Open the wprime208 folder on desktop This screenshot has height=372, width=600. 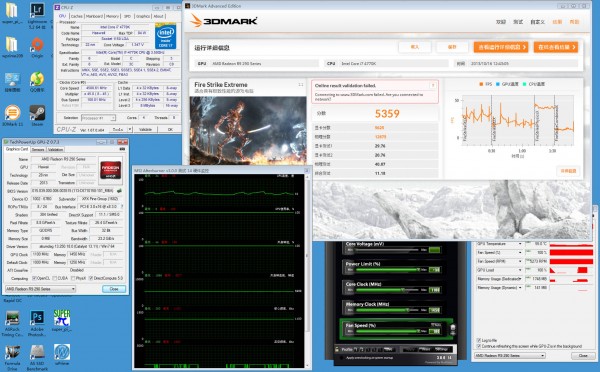12,47
